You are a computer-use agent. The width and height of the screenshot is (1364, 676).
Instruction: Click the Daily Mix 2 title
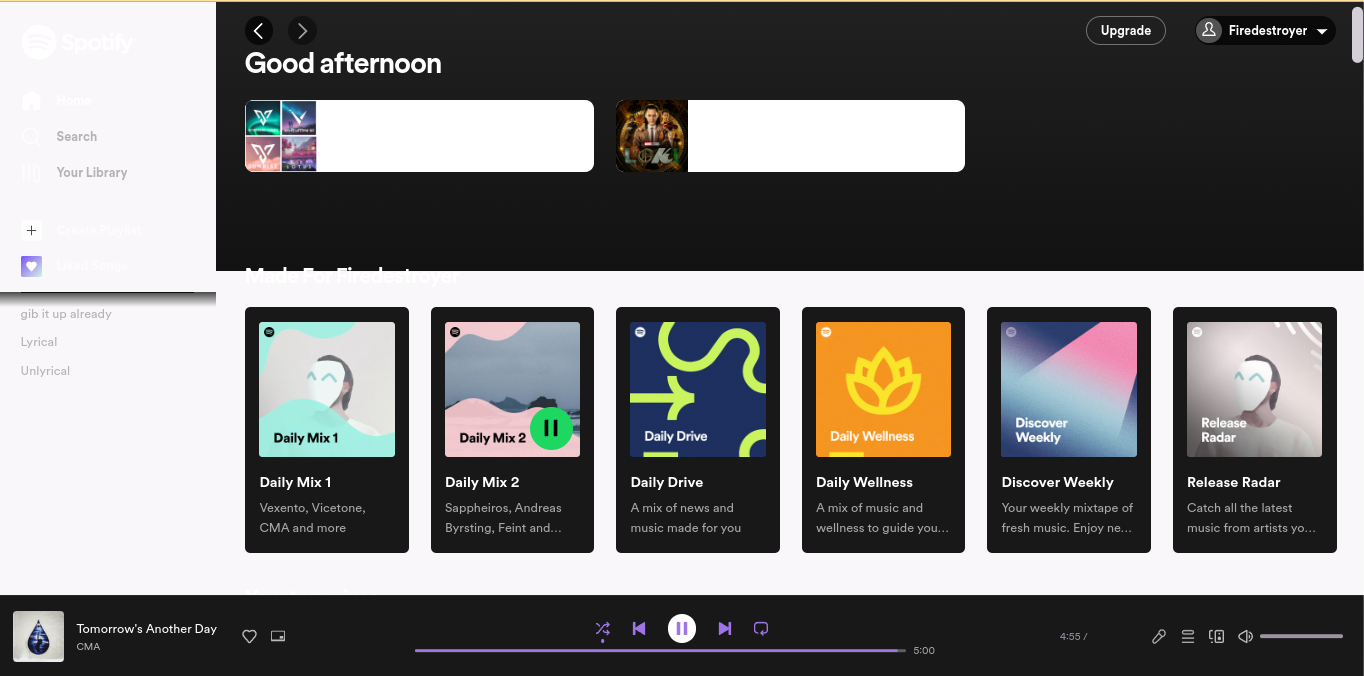(x=482, y=482)
